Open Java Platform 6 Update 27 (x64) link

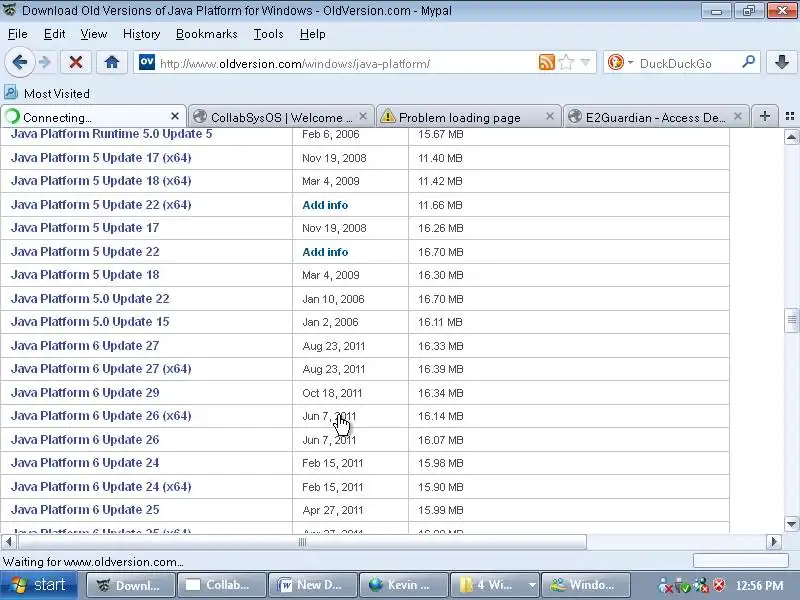click(101, 369)
